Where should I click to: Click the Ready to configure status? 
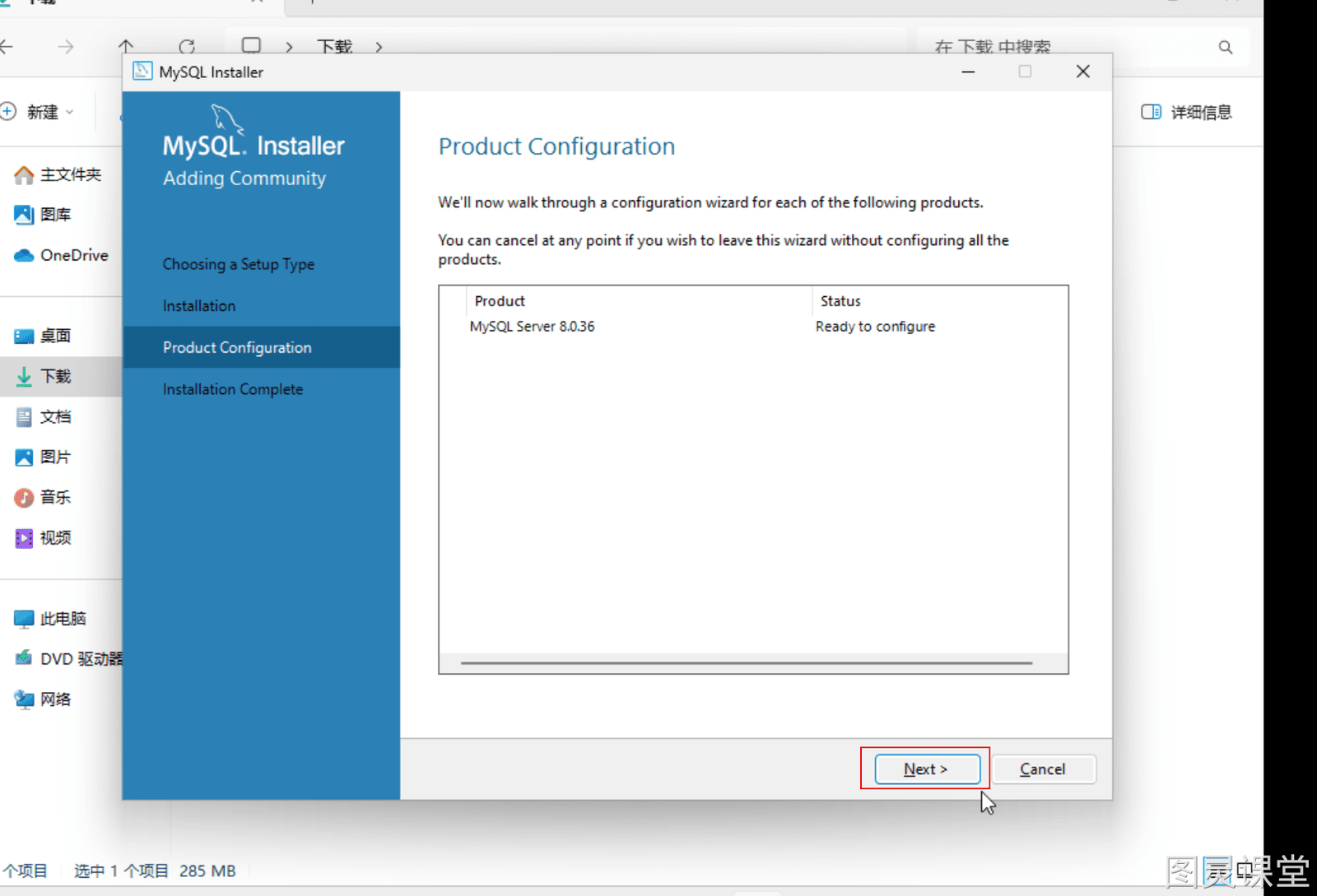(x=875, y=327)
